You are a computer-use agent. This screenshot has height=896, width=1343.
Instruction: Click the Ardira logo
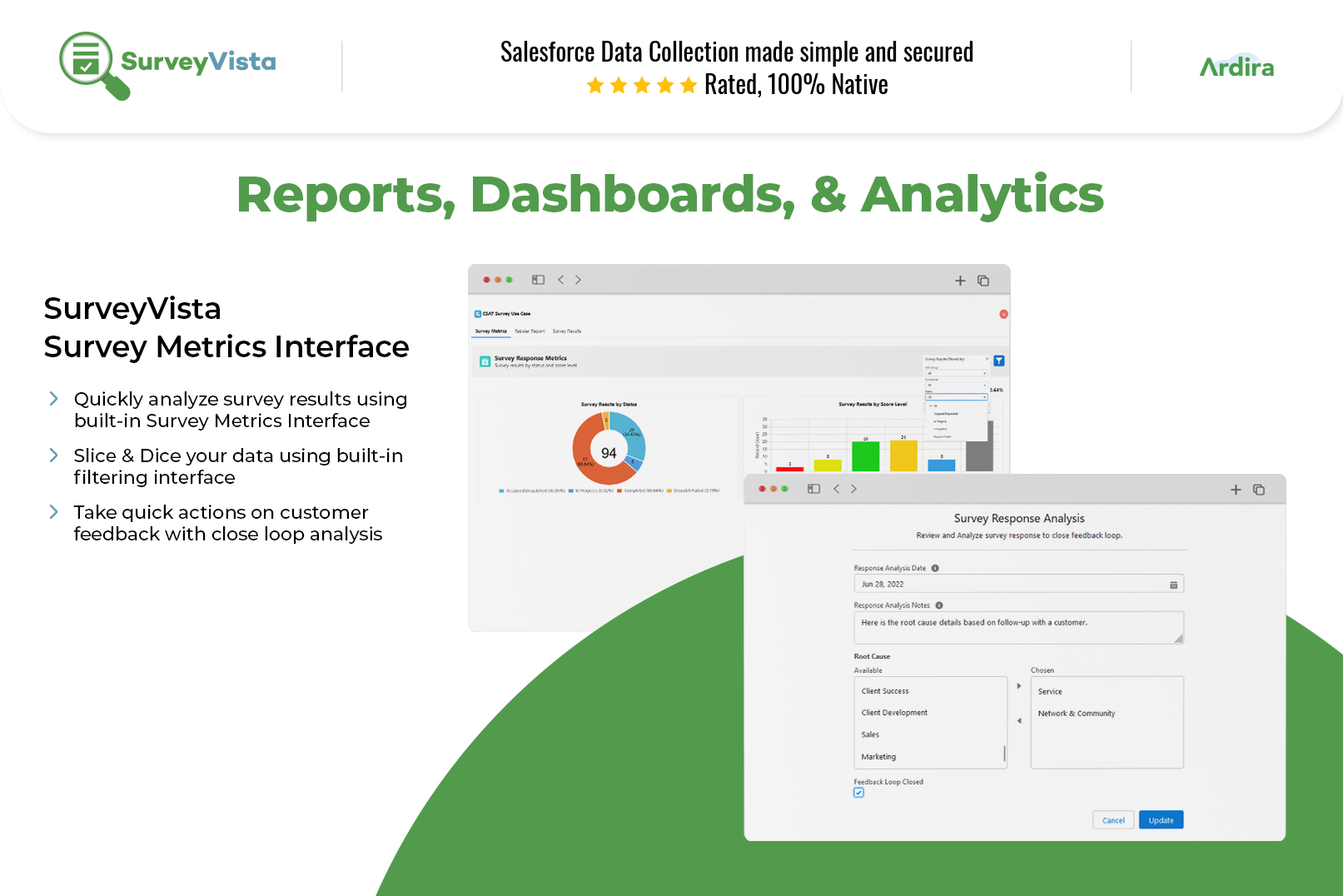pyautogui.click(x=1237, y=67)
